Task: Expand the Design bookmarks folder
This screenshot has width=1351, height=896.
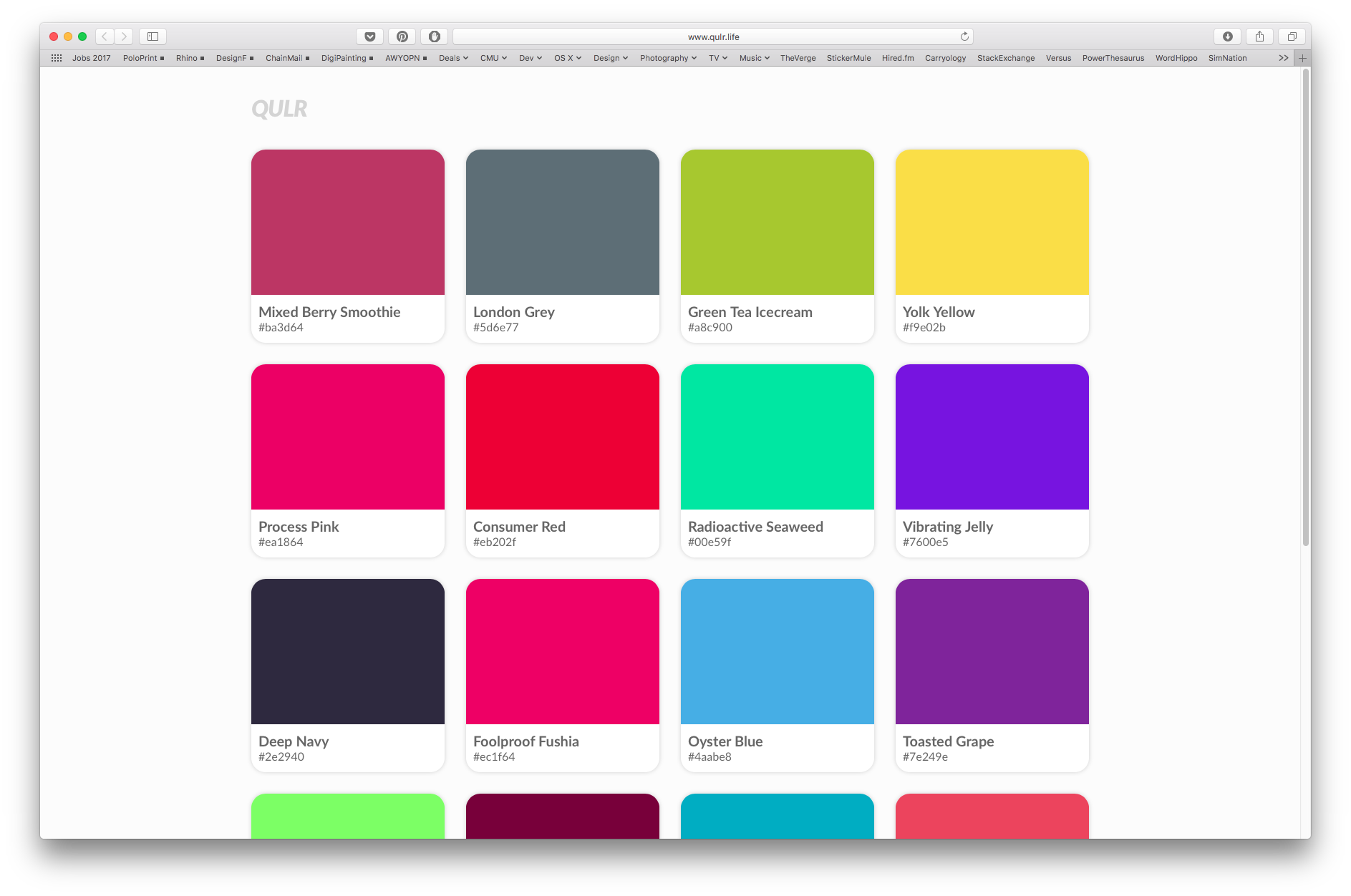Action: [x=611, y=58]
